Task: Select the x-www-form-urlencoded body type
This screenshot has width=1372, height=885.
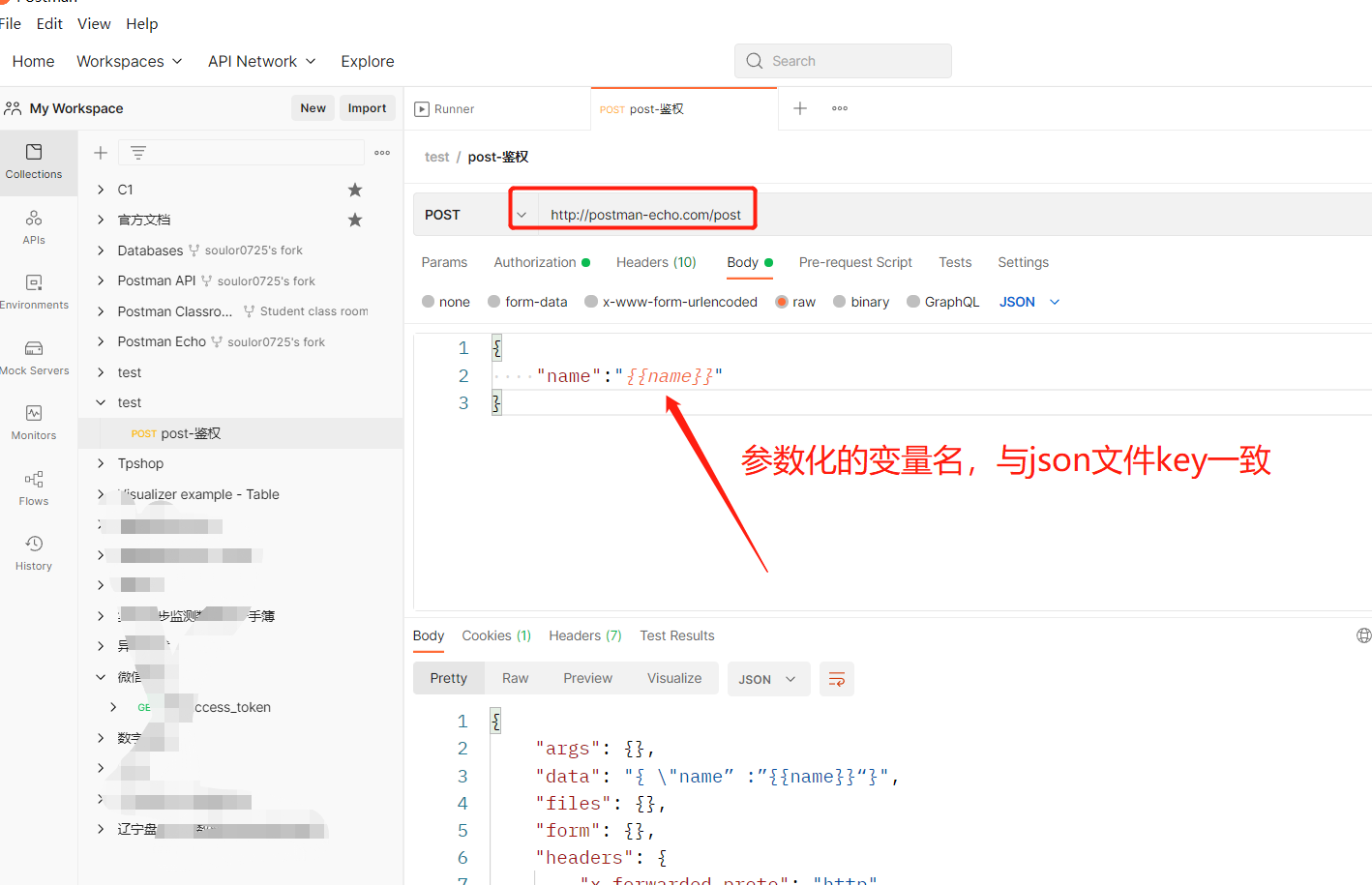Action: (x=671, y=302)
